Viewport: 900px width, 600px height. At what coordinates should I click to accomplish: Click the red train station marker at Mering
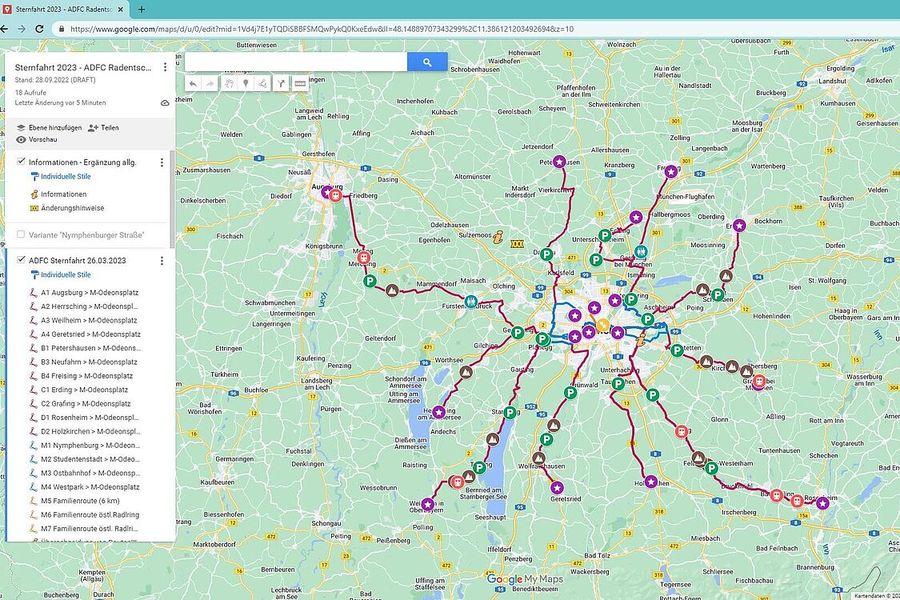point(363,258)
